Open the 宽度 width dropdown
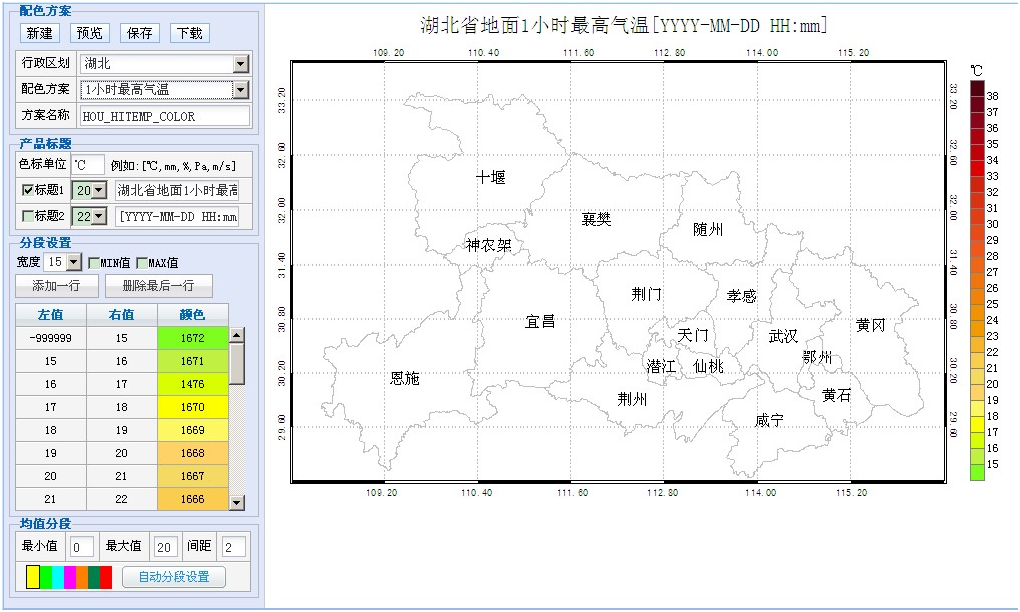Screen dimensions: 1020x612 pyautogui.click(x=73, y=263)
